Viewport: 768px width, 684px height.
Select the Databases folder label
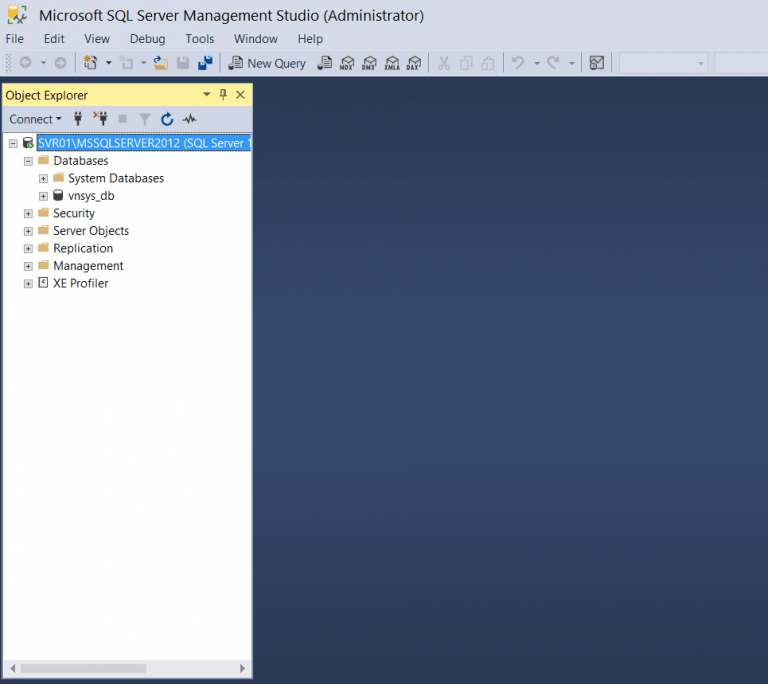tap(81, 161)
